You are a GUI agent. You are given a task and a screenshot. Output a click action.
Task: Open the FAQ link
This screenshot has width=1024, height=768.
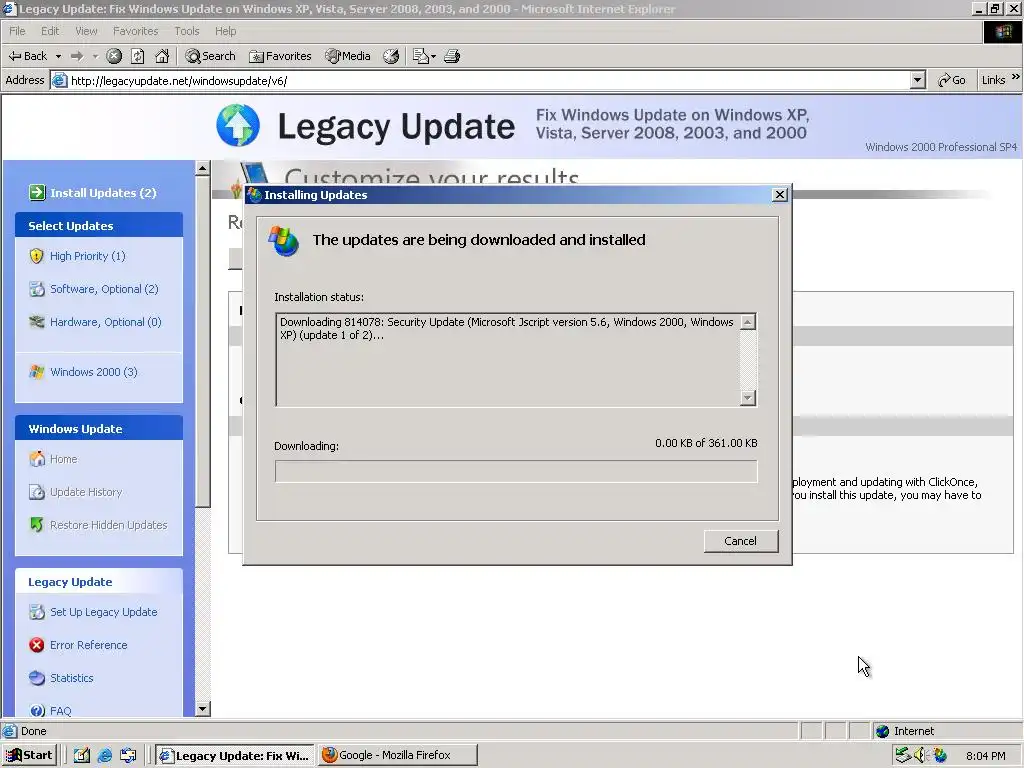tap(61, 711)
